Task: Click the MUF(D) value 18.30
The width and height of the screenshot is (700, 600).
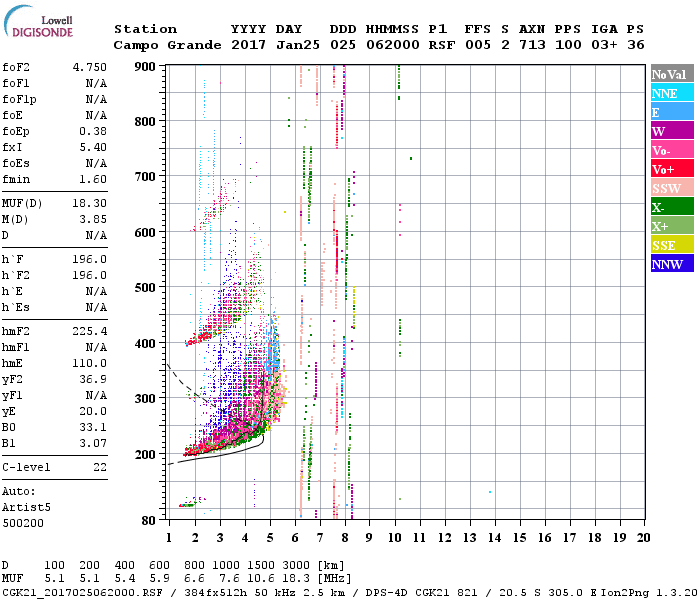Action: [90, 203]
